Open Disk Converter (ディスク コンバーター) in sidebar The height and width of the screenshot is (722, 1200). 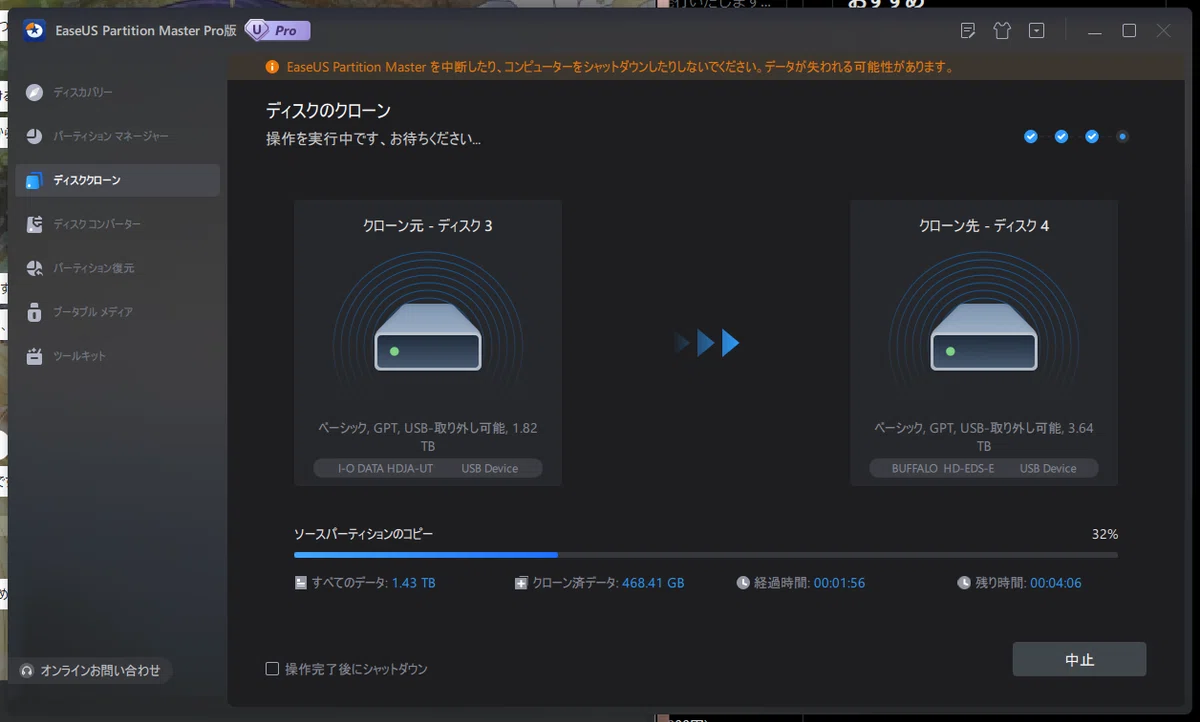(117, 224)
